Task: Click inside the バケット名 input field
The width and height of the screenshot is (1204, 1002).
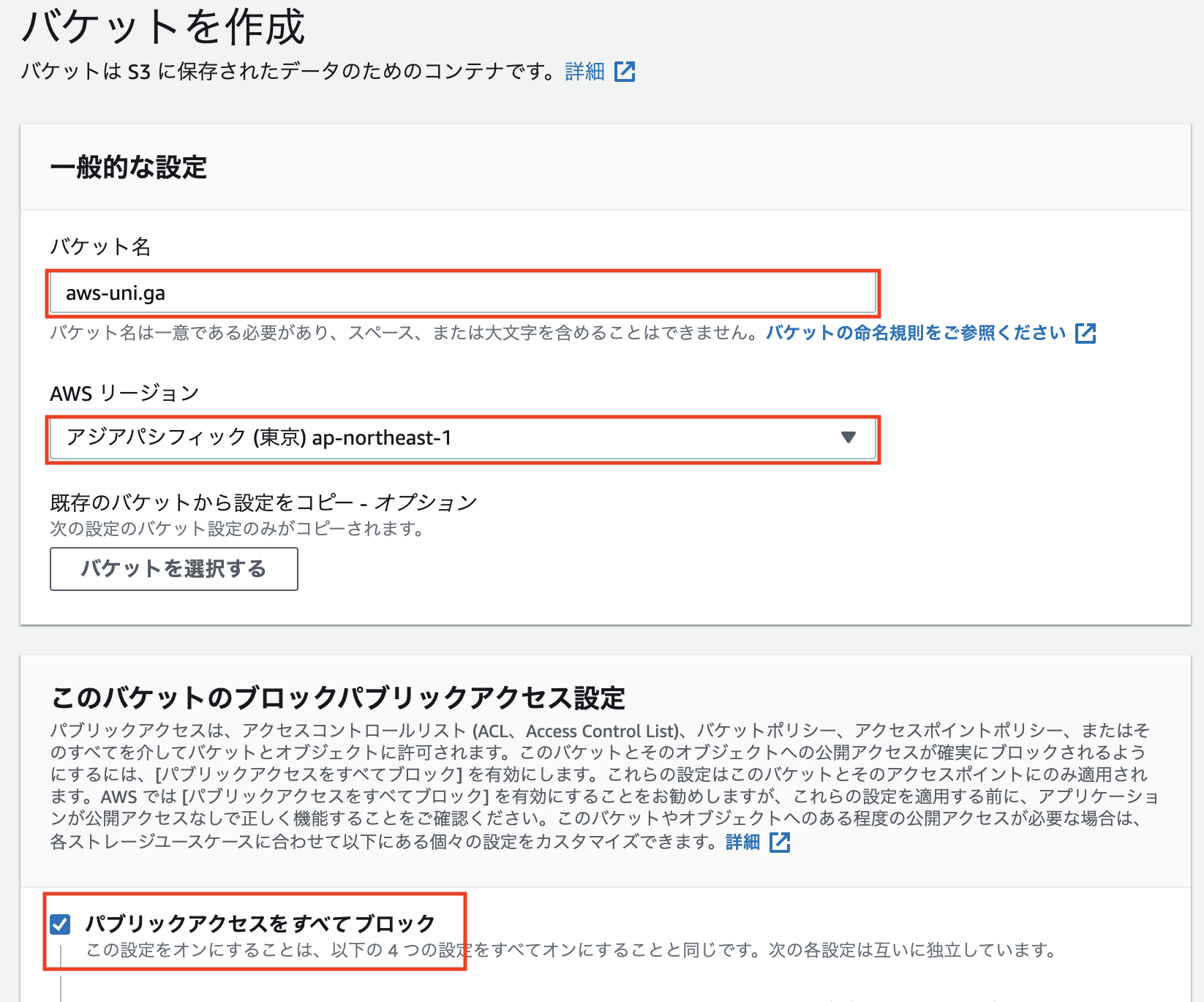Action: 461,293
